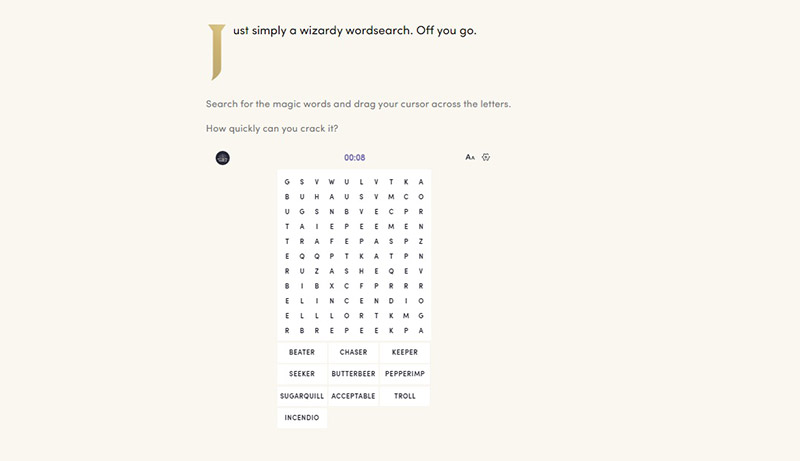
Task: Click the dark round logo icon
Action: pos(222,158)
